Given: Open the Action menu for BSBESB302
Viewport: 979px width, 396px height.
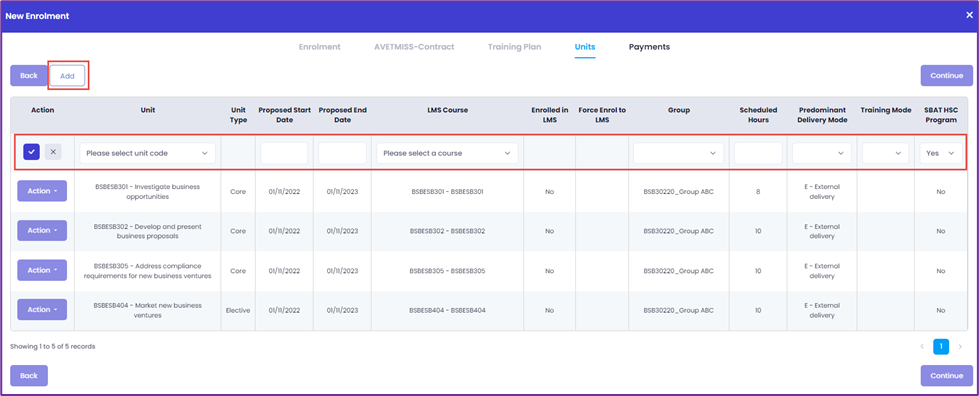Looking at the screenshot, I should tap(42, 230).
